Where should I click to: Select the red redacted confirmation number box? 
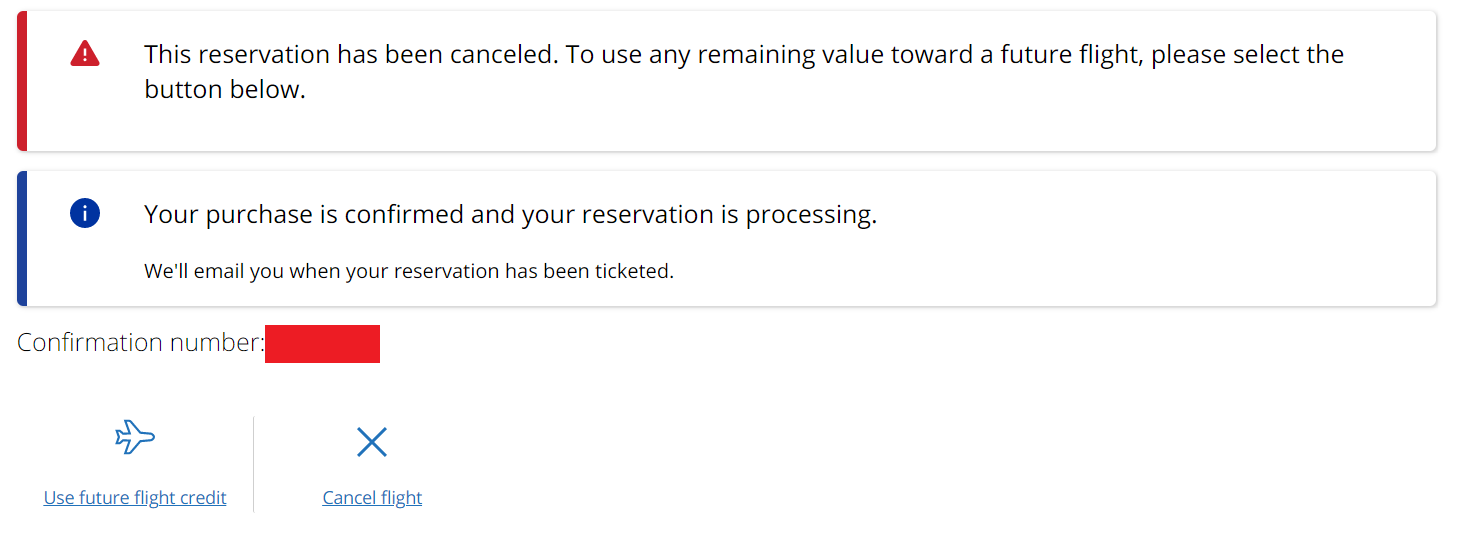322,343
